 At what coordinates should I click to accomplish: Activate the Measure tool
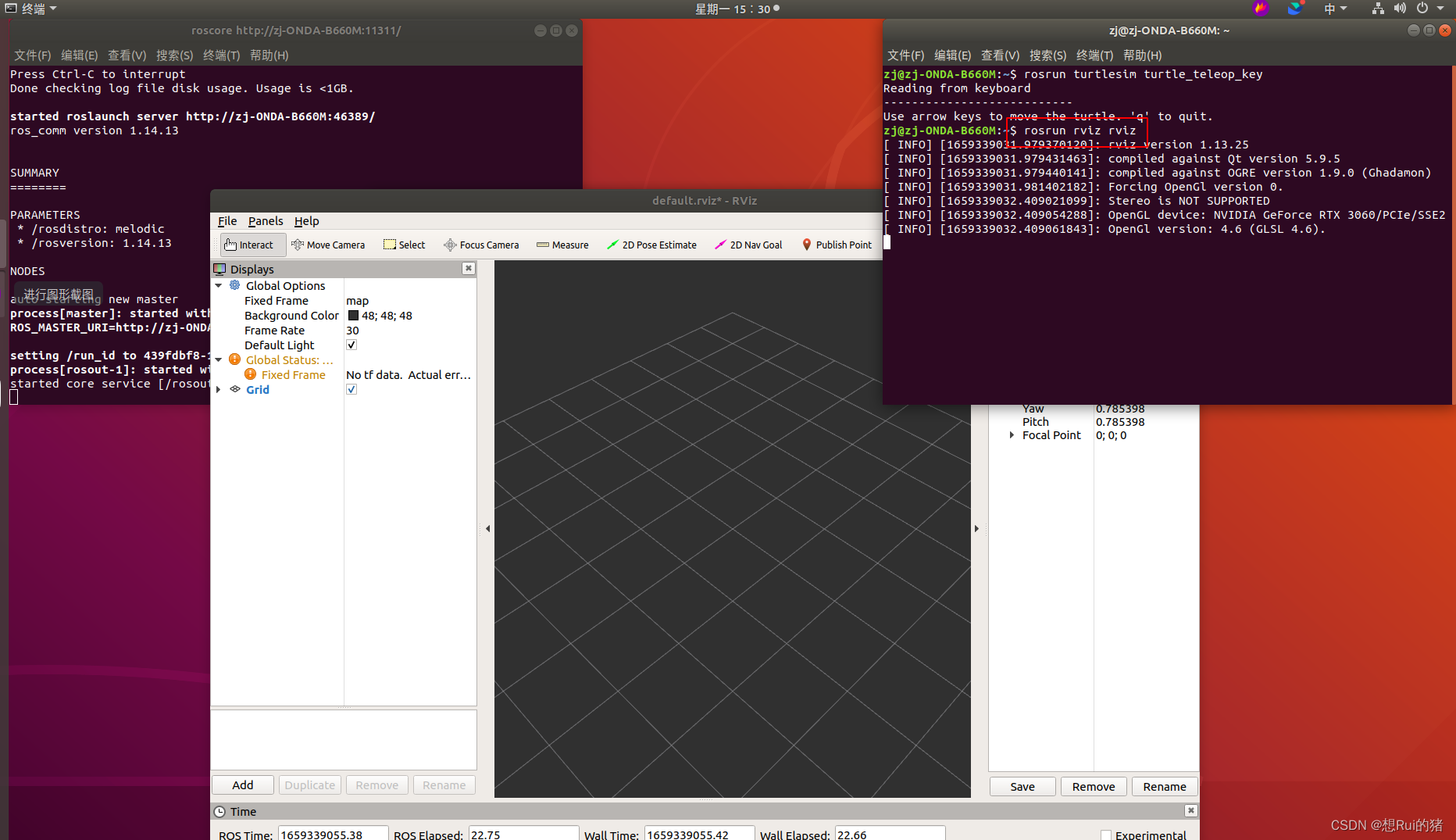tap(562, 245)
